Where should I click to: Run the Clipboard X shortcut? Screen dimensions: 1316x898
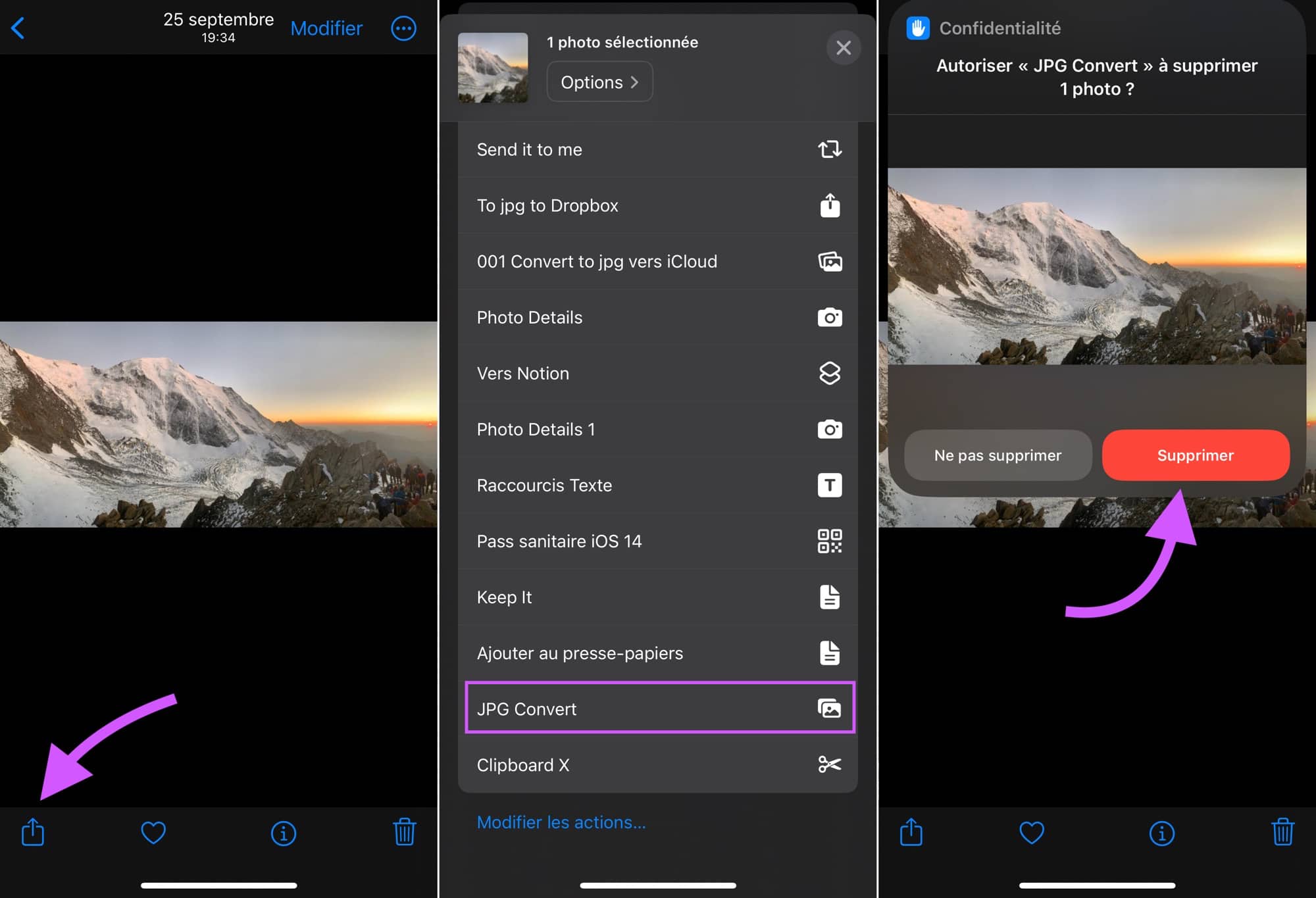657,764
